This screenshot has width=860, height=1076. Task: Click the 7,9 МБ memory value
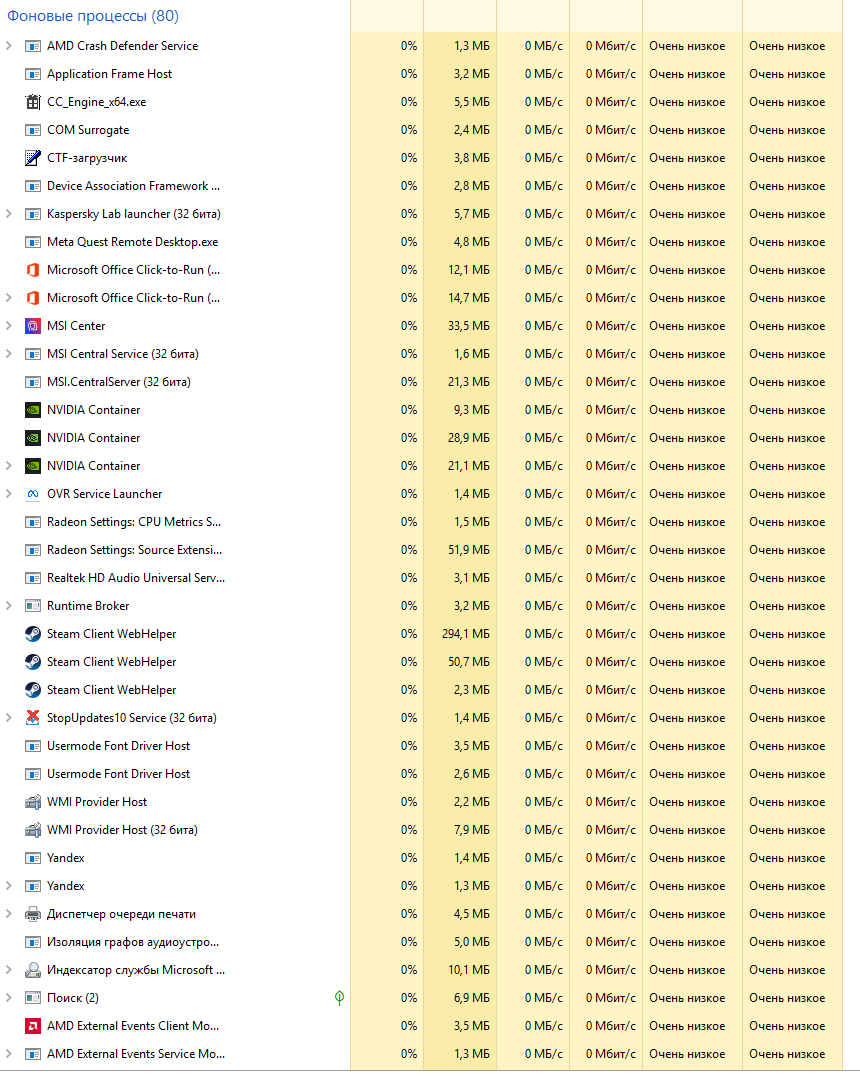point(472,830)
